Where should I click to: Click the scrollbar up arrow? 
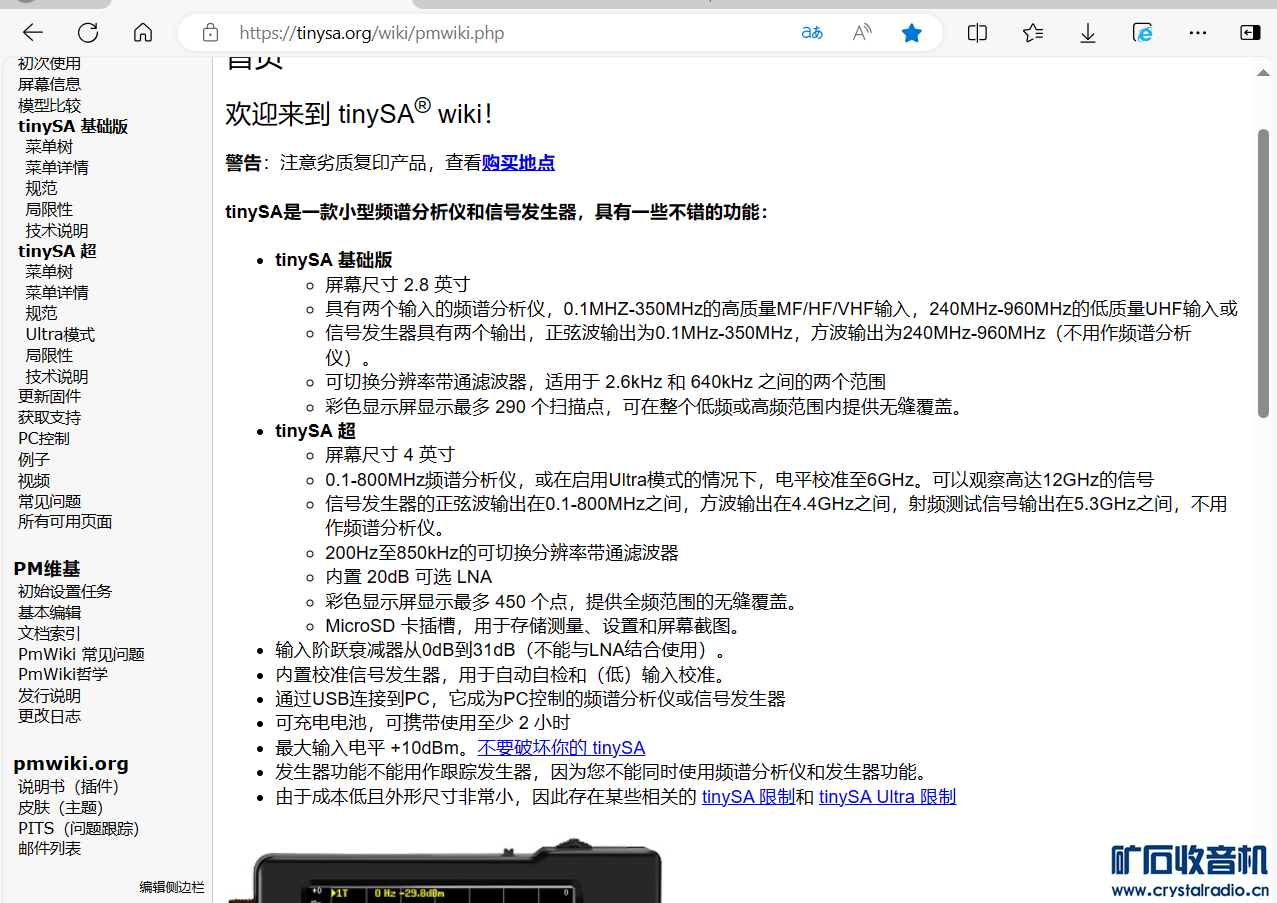coord(1264,74)
